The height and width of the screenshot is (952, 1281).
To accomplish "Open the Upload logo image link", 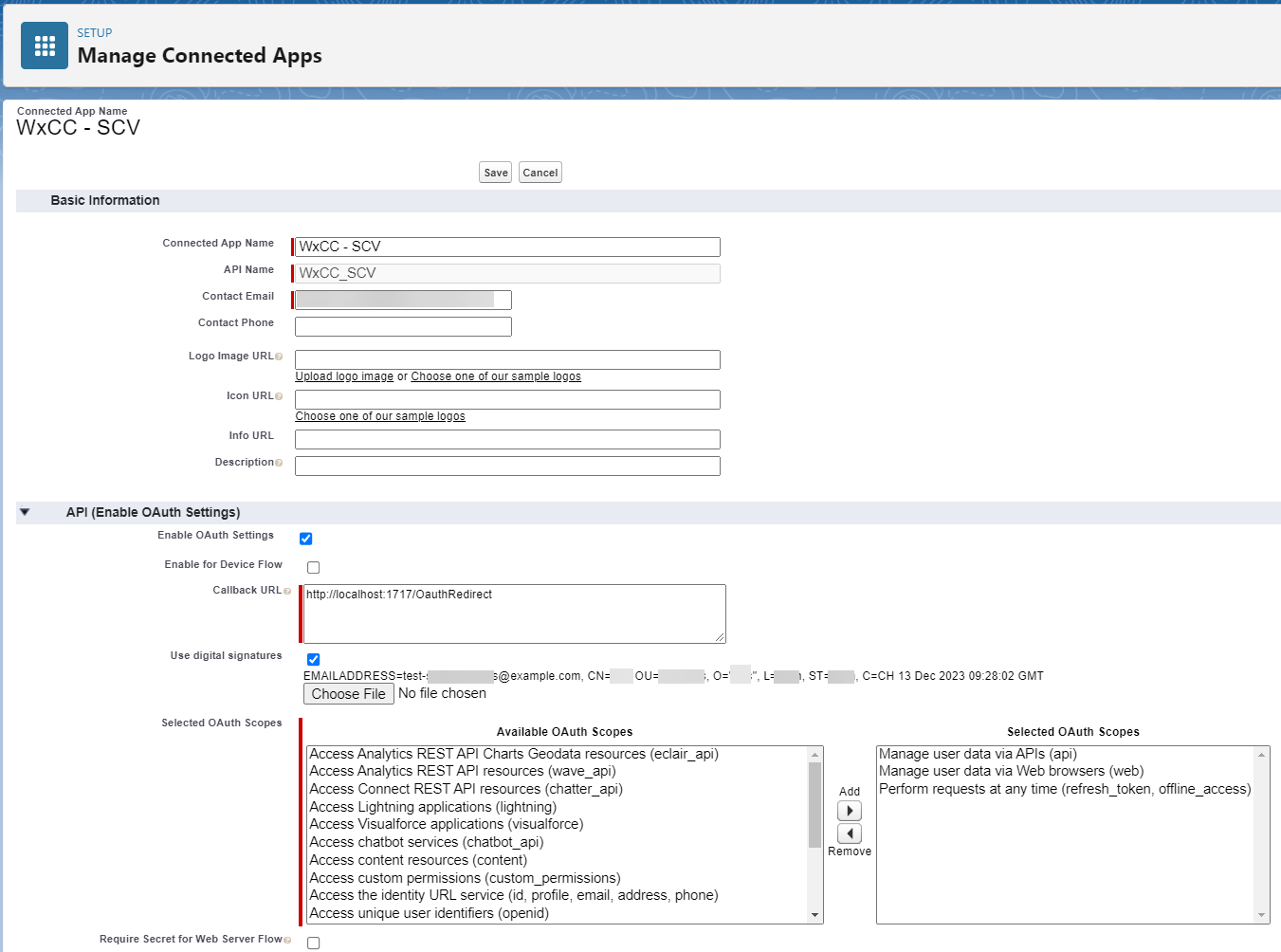I will point(344,376).
